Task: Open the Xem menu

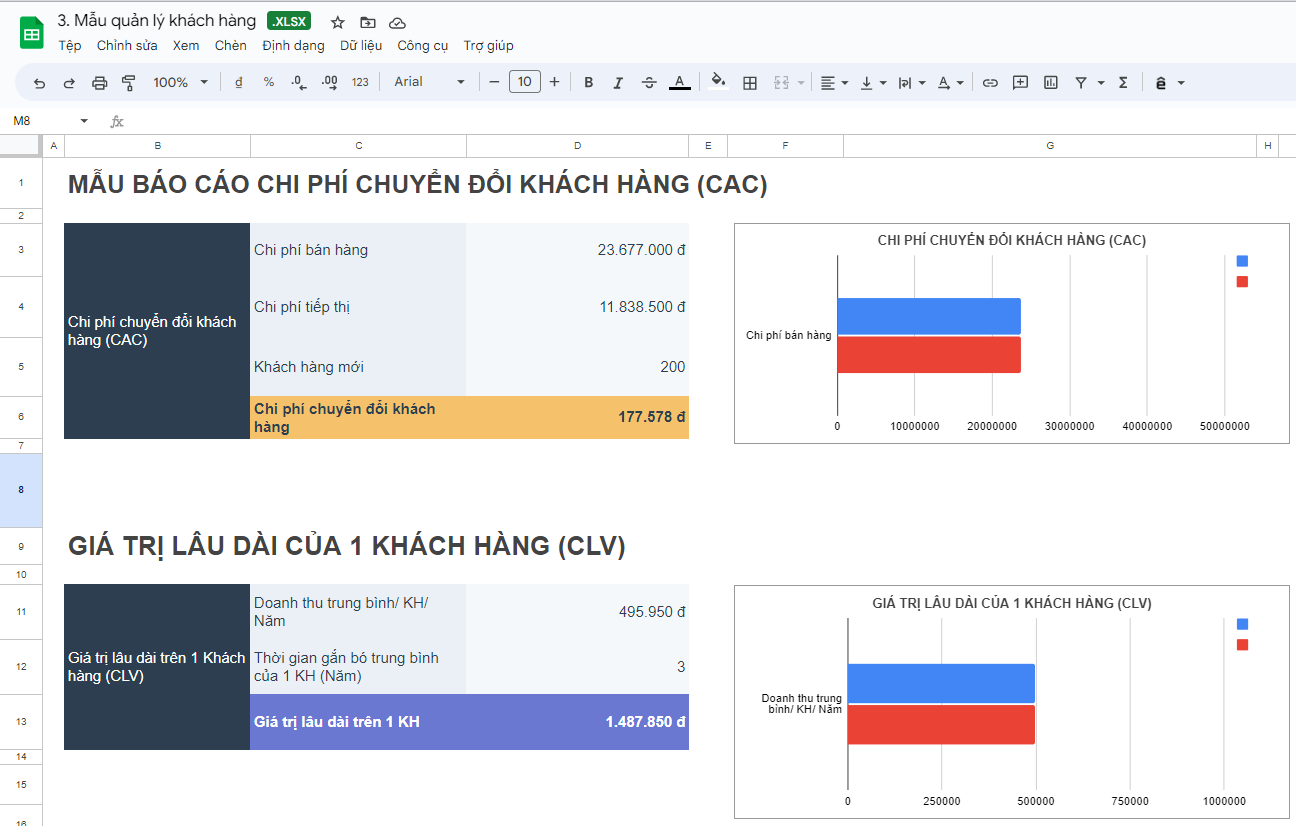Action: click(186, 45)
